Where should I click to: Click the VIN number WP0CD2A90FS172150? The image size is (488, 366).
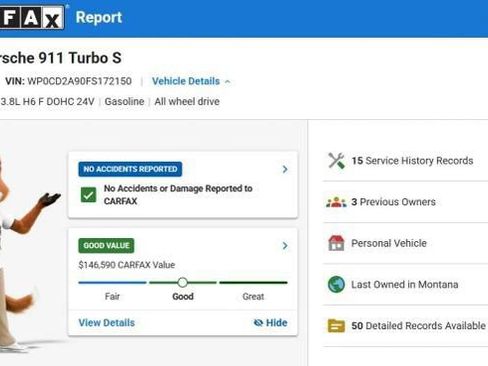point(79,81)
